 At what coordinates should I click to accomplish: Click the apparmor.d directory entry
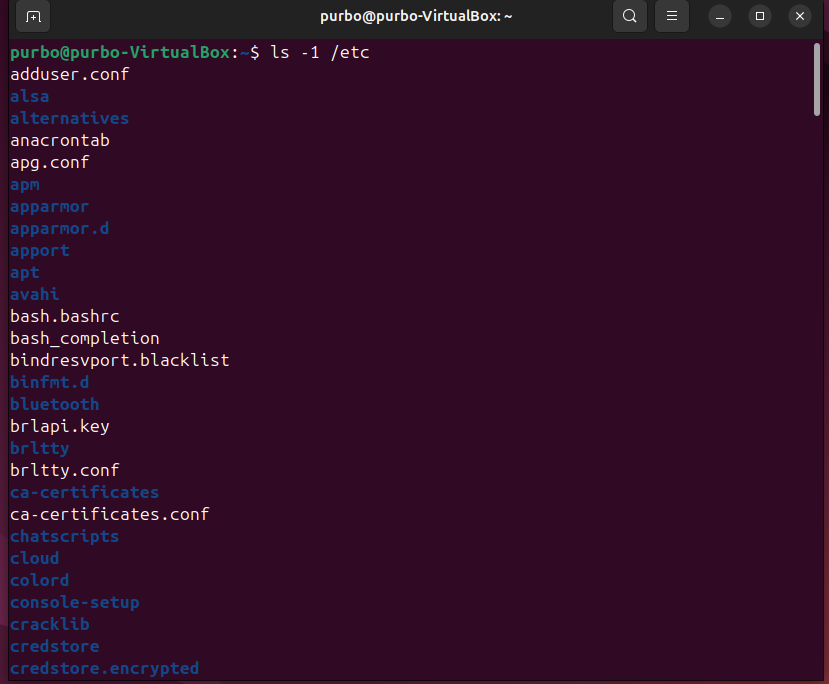point(60,228)
